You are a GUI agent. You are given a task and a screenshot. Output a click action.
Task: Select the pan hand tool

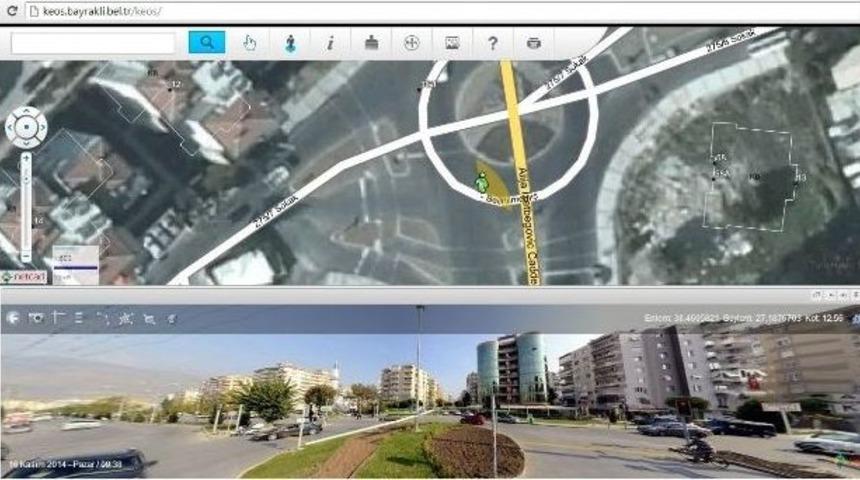(x=249, y=43)
